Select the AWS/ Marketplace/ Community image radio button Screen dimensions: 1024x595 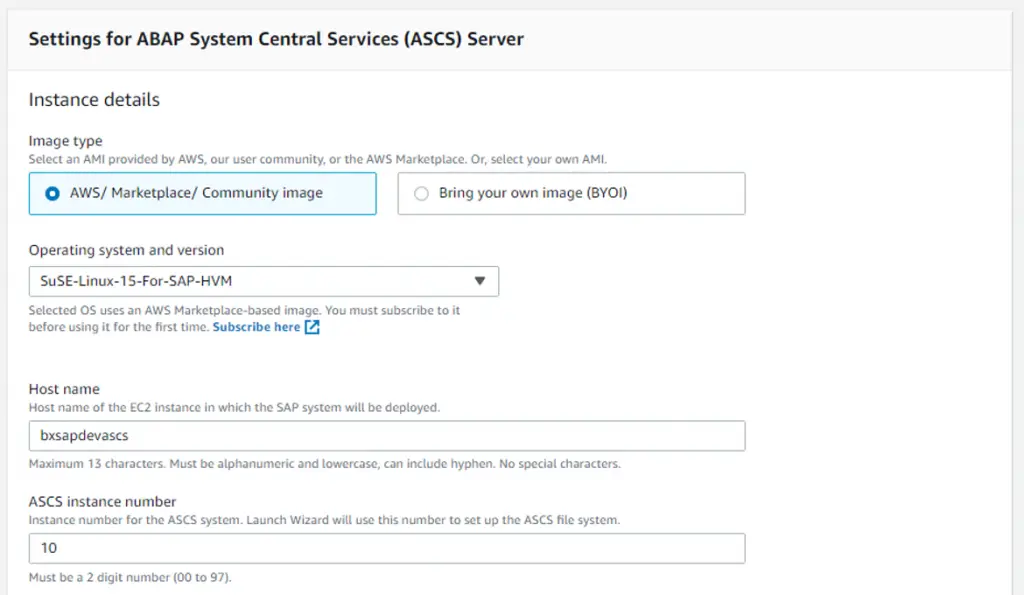52,193
